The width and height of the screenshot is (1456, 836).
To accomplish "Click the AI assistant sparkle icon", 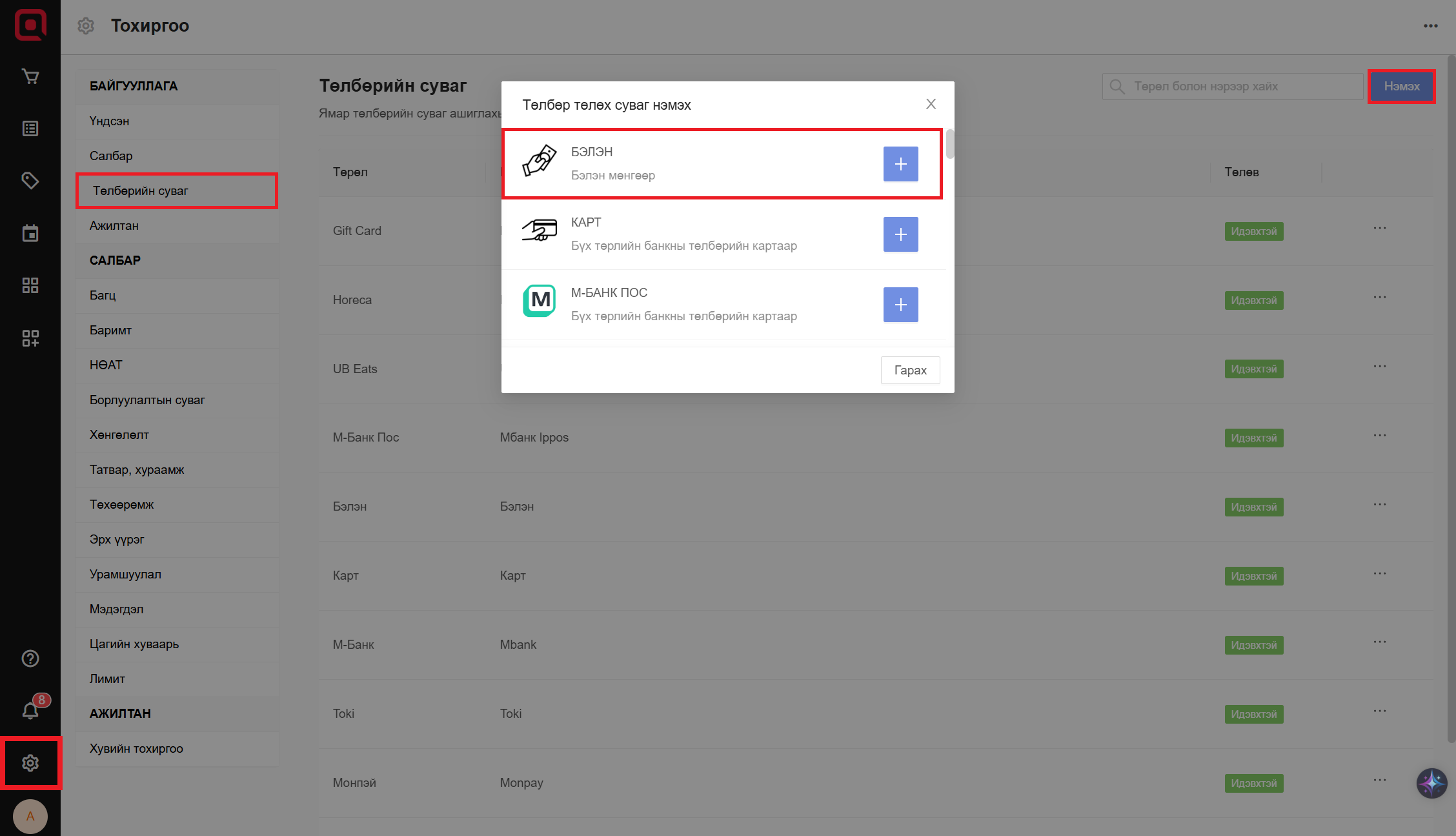I will [1431, 783].
